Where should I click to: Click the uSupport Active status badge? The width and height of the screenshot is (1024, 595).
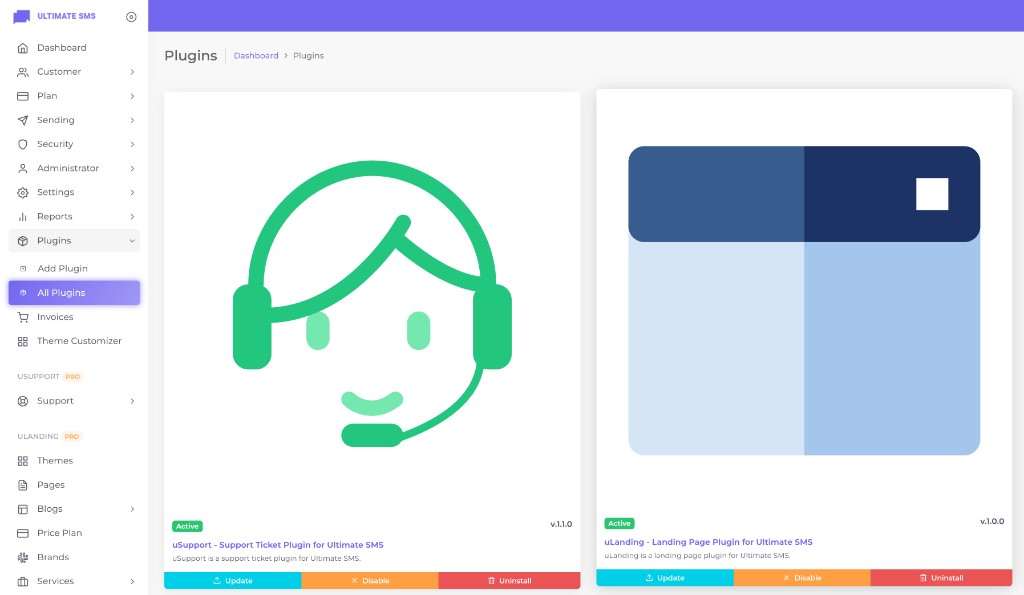click(187, 526)
